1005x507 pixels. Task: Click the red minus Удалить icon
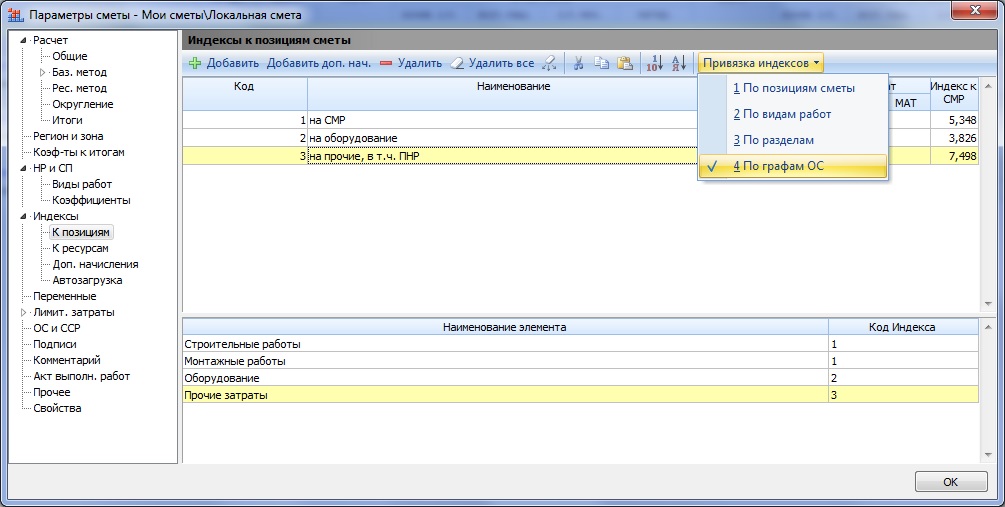tap(386, 63)
